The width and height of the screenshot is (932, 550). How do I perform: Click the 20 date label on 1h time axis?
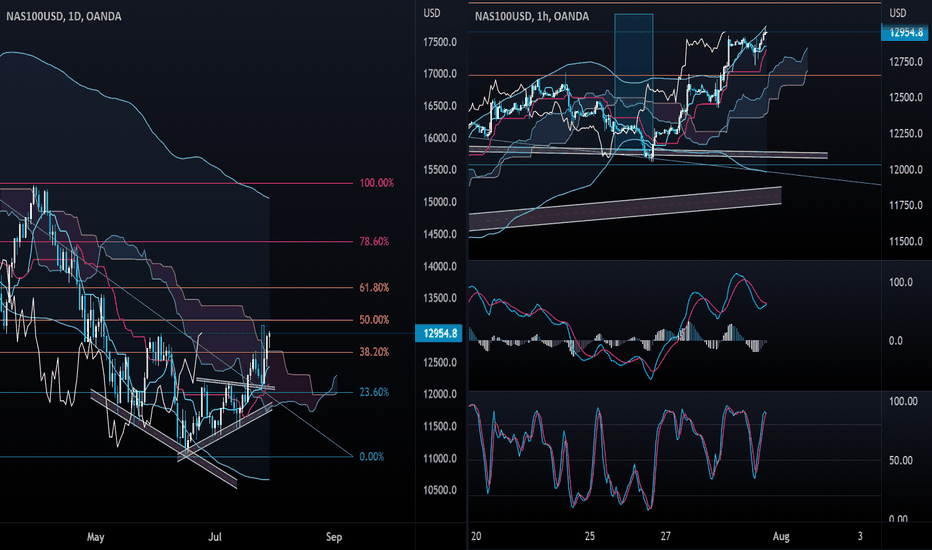click(x=476, y=536)
